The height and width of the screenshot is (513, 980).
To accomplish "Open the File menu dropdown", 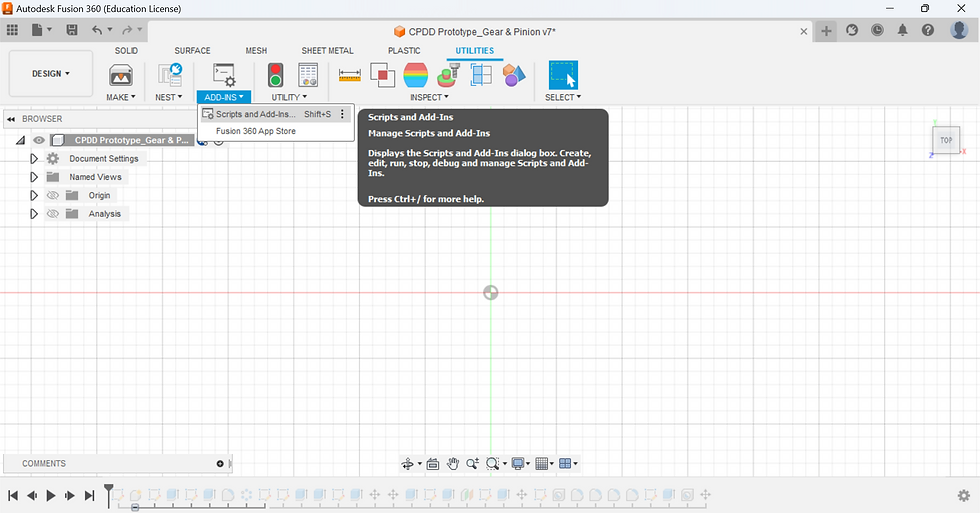I will (x=41, y=29).
